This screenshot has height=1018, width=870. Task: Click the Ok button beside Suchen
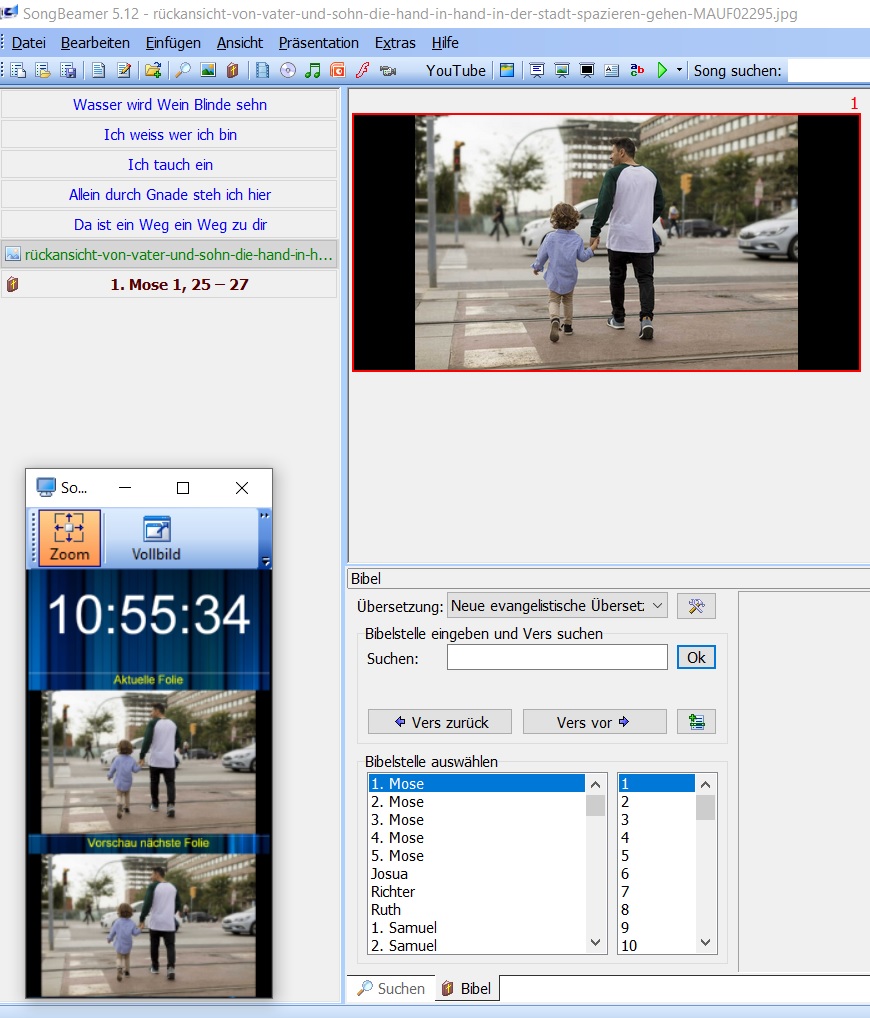coord(696,658)
